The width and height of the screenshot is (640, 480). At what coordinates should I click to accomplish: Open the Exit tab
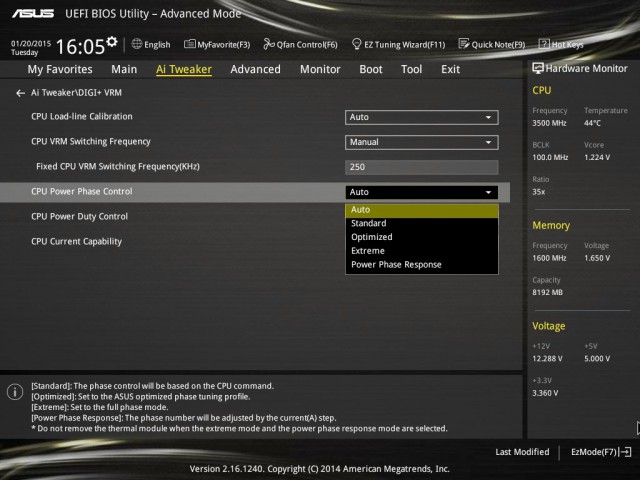(x=450, y=69)
